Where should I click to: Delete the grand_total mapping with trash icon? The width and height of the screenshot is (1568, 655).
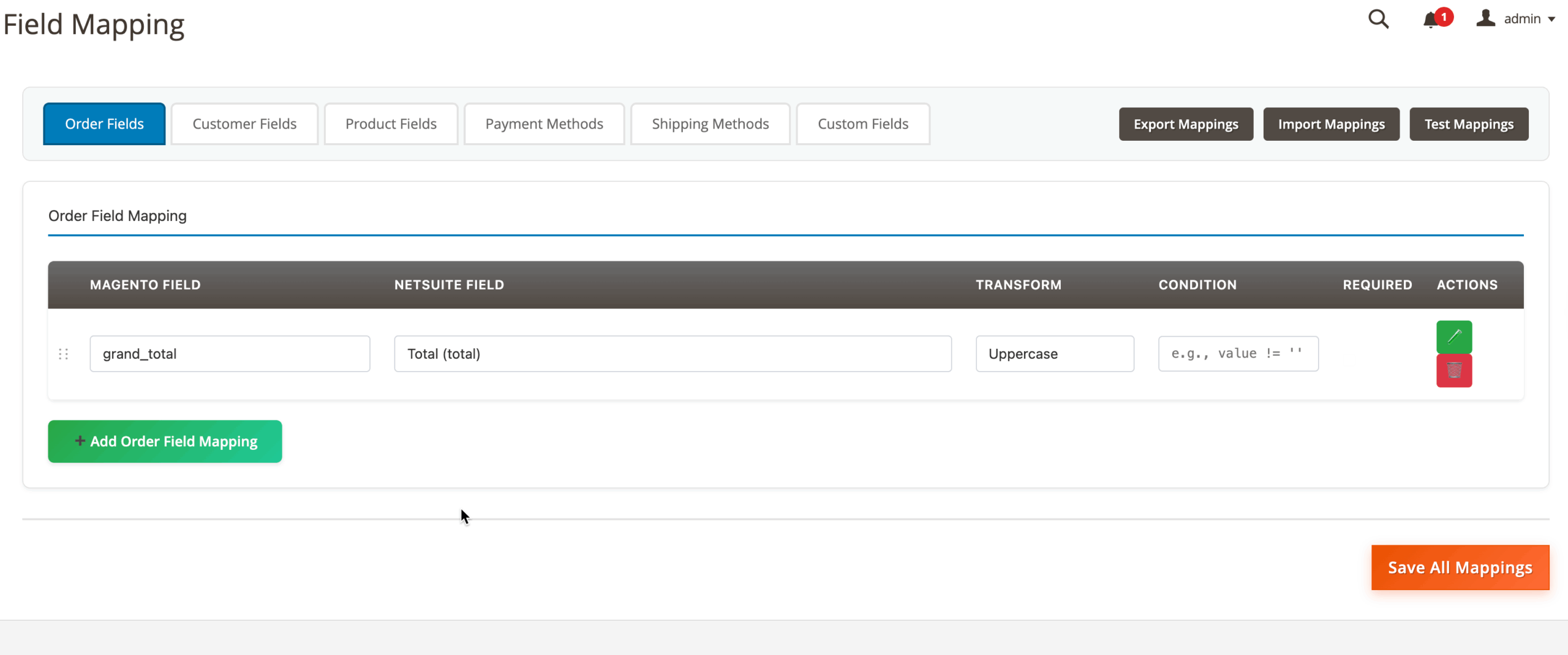pyautogui.click(x=1453, y=370)
